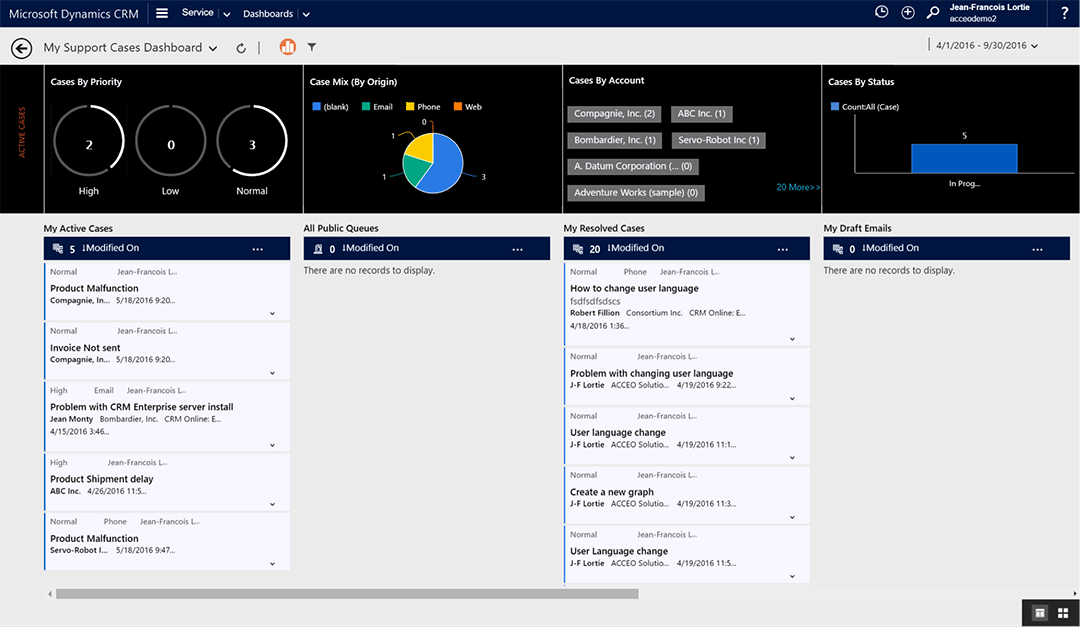Open the hamburger navigation menu
Viewport: 1080px width, 627px height.
pyautogui.click(x=162, y=13)
